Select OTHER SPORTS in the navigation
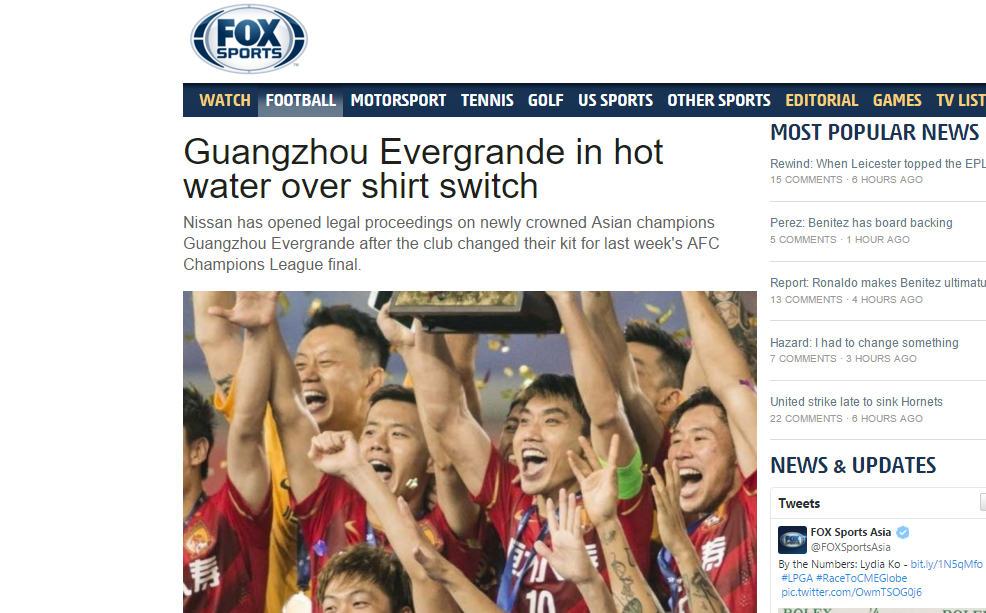986x613 pixels. pyautogui.click(x=719, y=100)
